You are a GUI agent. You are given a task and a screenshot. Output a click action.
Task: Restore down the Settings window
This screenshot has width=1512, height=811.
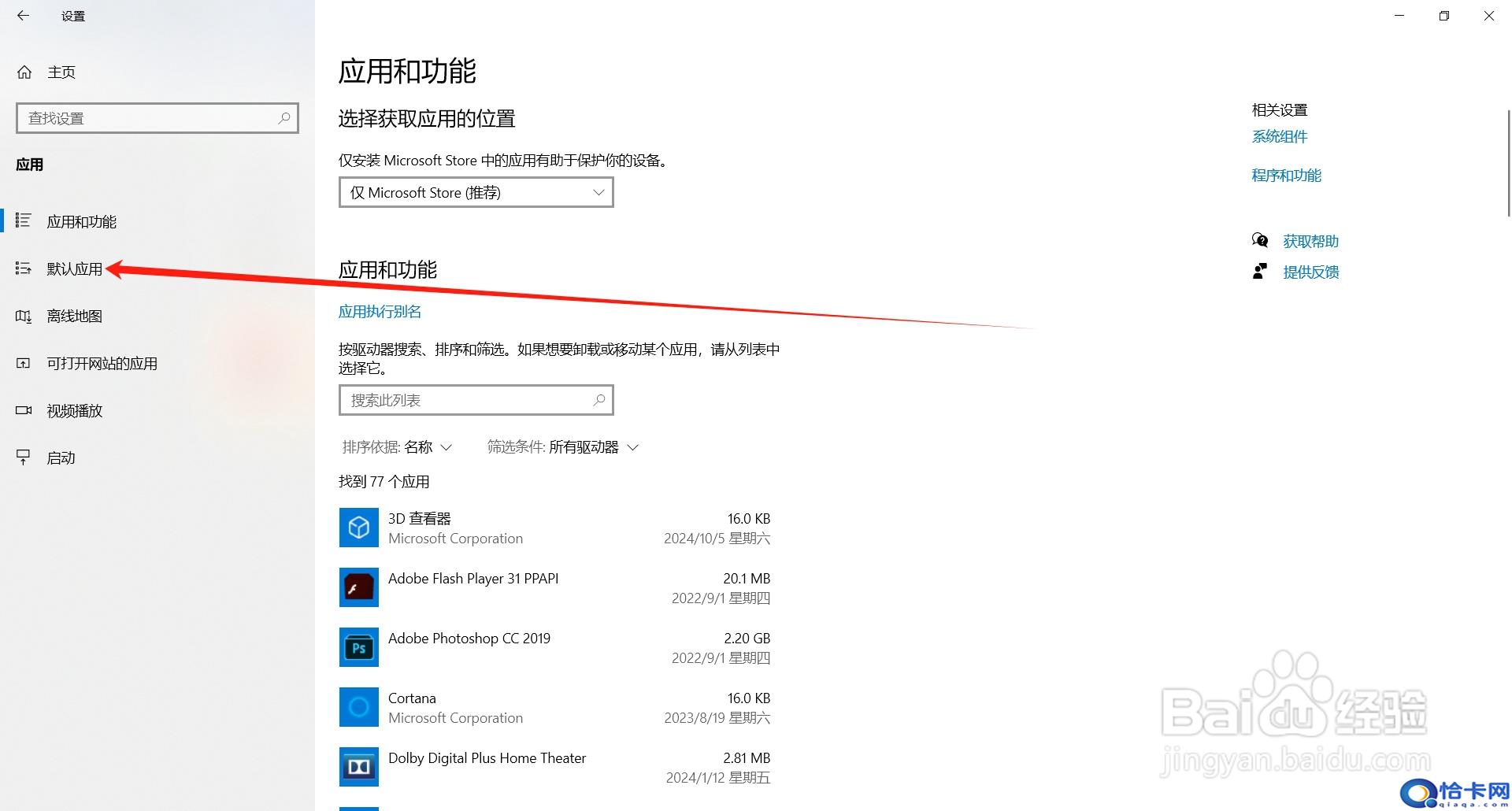coord(1444,16)
